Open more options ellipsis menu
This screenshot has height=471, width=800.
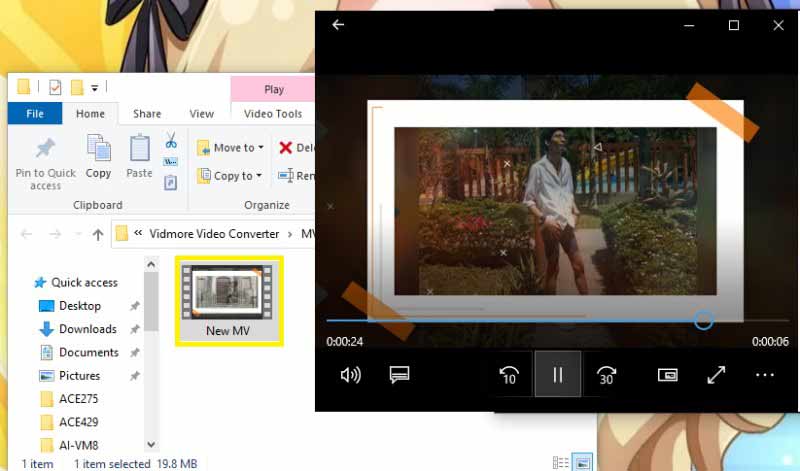point(765,375)
